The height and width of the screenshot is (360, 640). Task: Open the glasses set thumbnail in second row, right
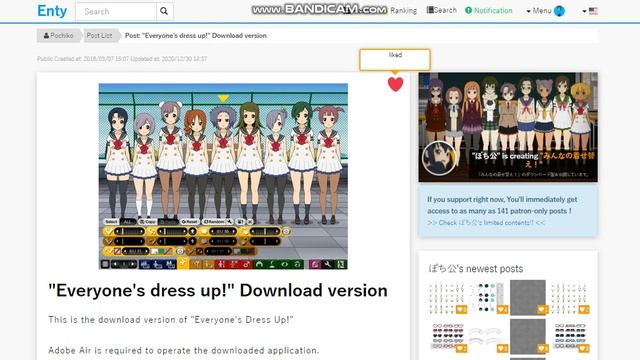(569, 336)
